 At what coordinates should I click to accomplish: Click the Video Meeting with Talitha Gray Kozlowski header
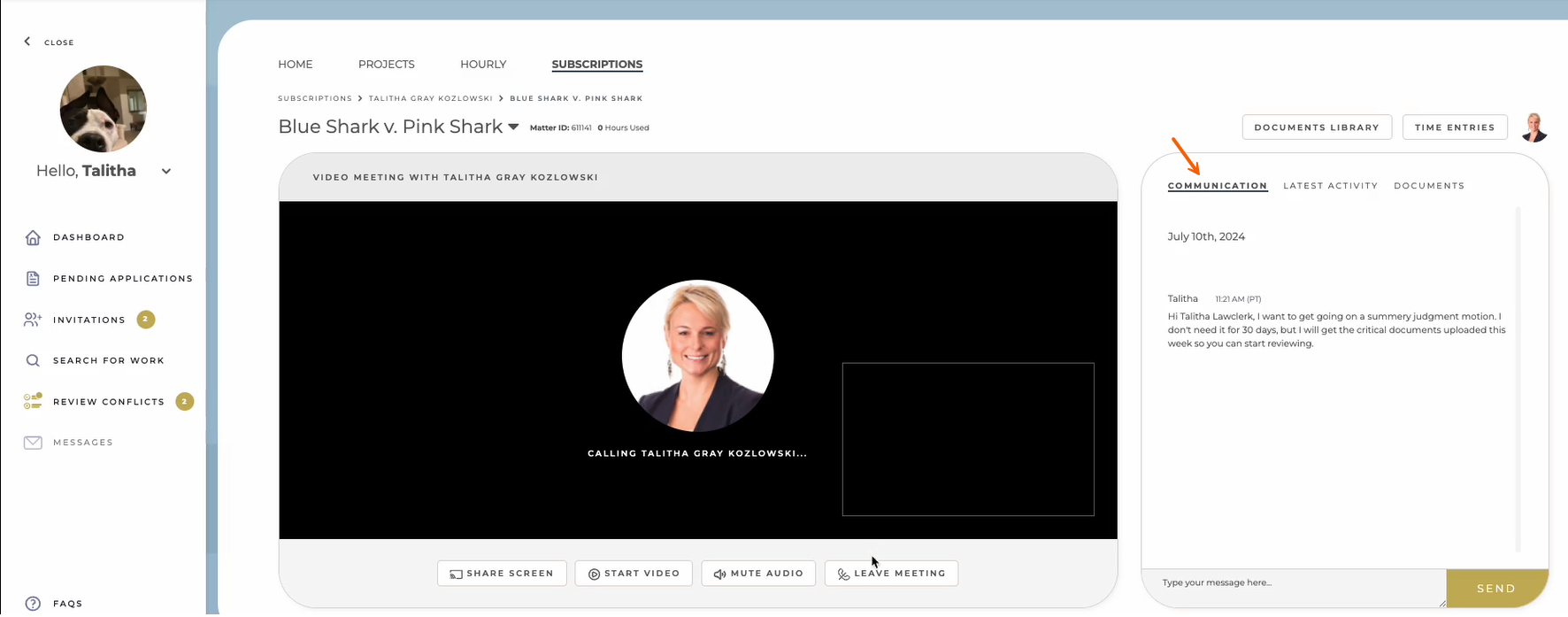456,177
